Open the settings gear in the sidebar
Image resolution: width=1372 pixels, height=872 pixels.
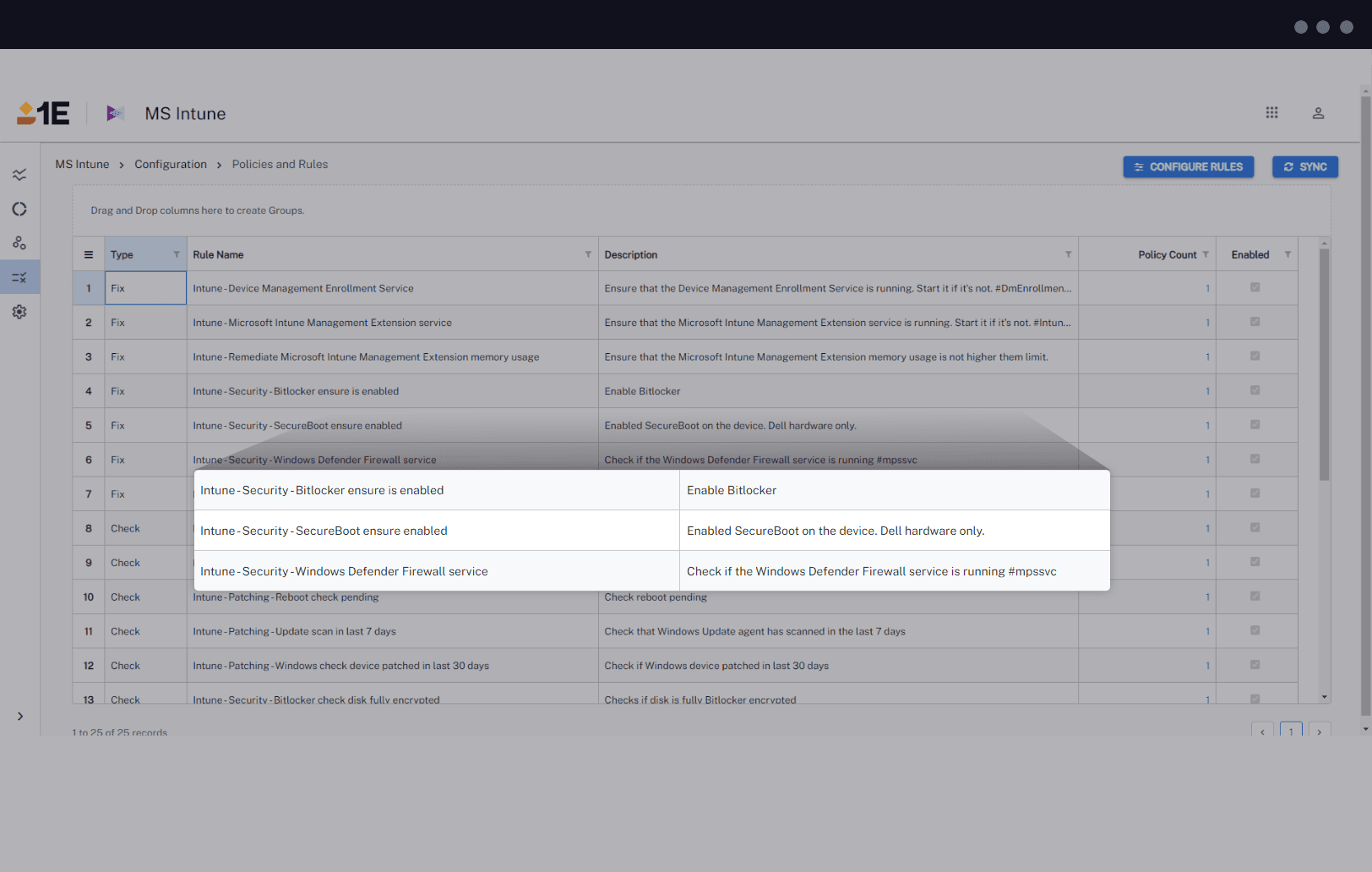coord(19,311)
